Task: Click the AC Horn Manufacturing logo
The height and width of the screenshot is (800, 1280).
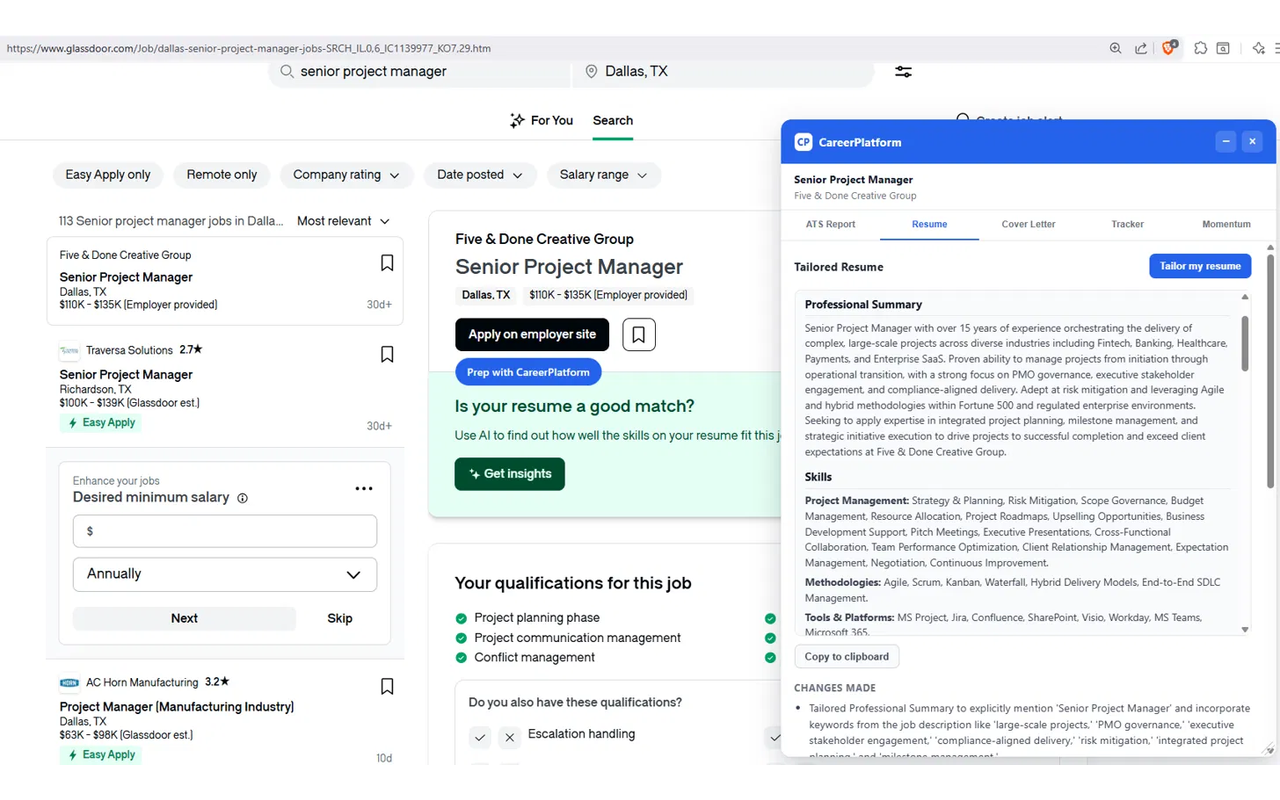Action: pyautogui.click(x=69, y=683)
